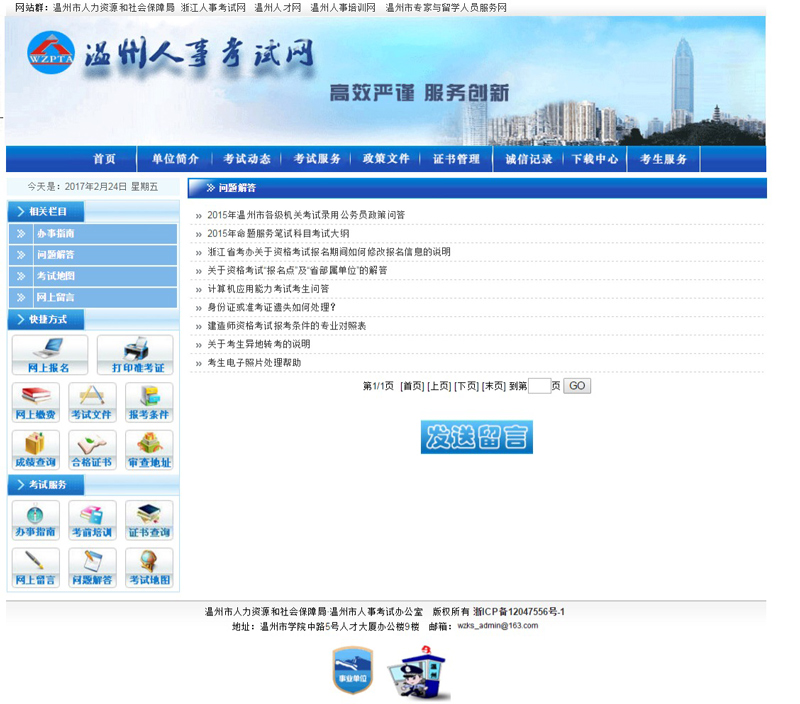Click the 事业单位 shield badge

353,670
